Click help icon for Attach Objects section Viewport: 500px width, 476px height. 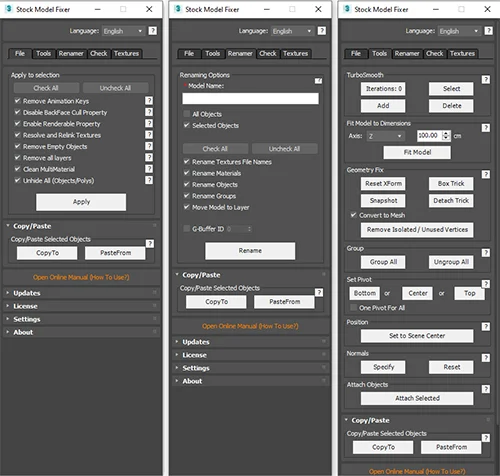pyautogui.click(x=486, y=389)
